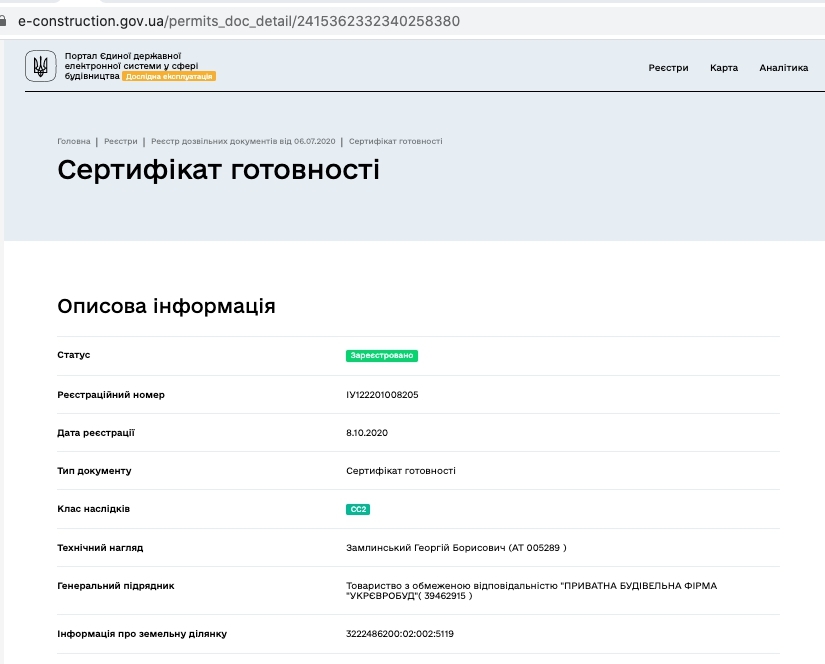The image size is (825, 664).
Task: Open the Реєстри menu item
Action: tap(668, 68)
